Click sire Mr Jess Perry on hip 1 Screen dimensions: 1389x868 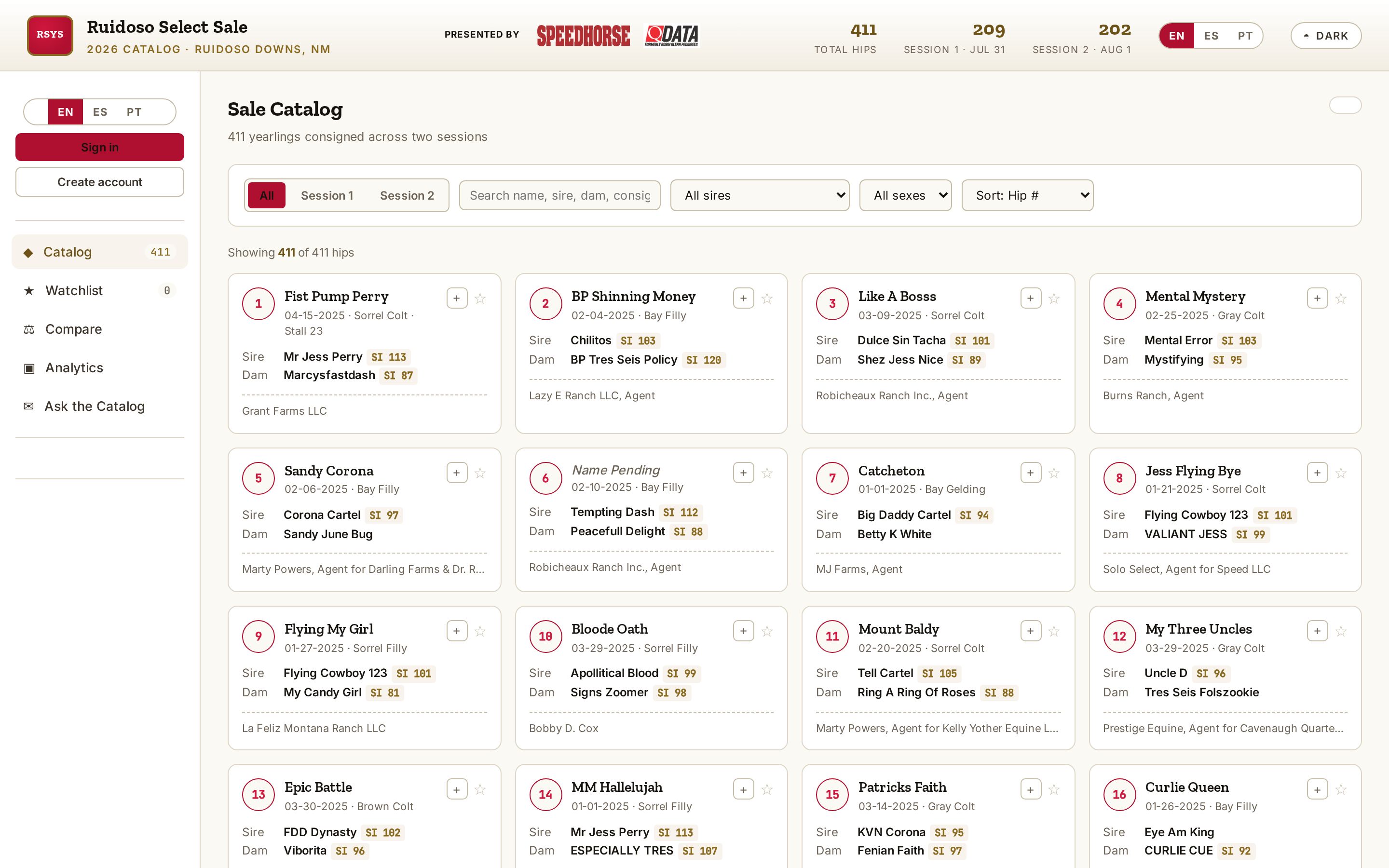[323, 356]
